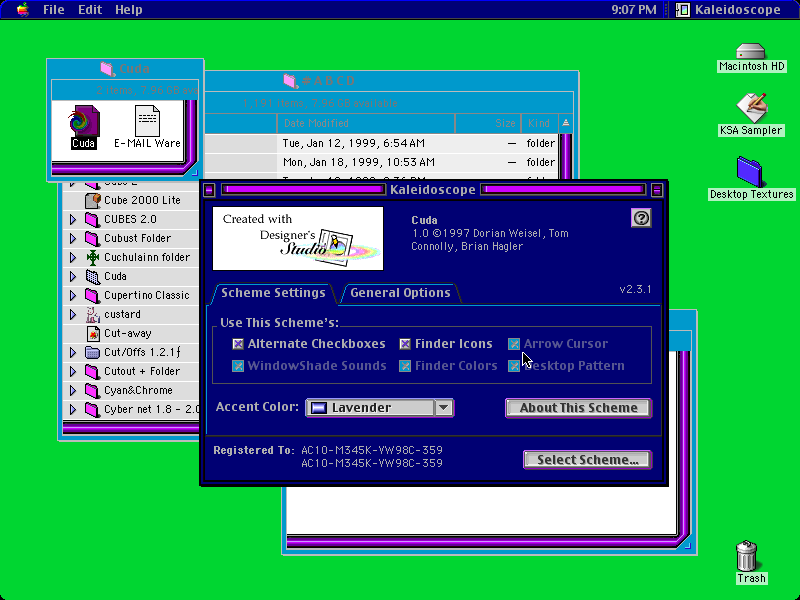This screenshot has width=800, height=600.
Task: Select the custard icon in list
Action: (92, 314)
